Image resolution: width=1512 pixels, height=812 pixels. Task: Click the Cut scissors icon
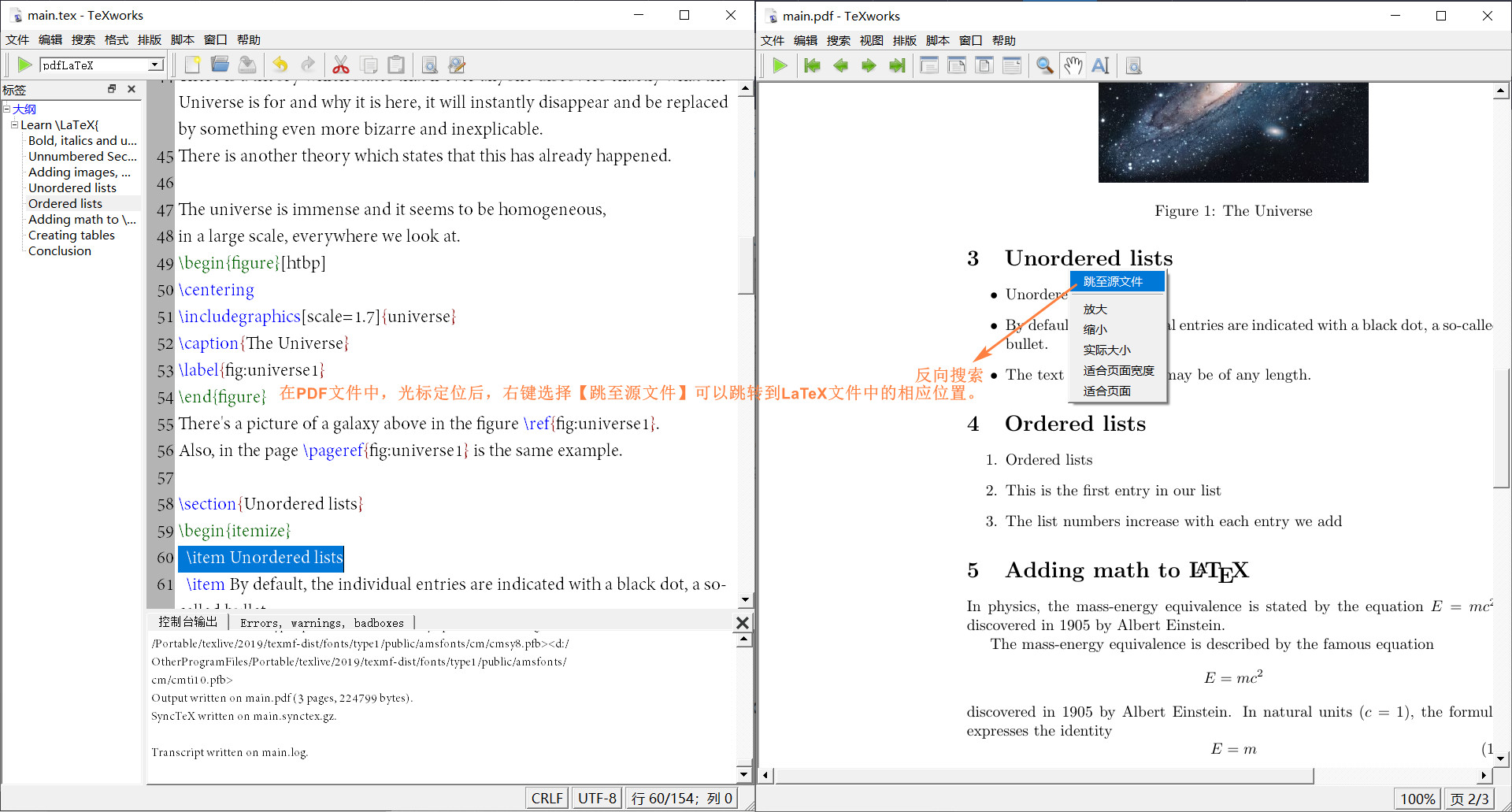(x=341, y=65)
